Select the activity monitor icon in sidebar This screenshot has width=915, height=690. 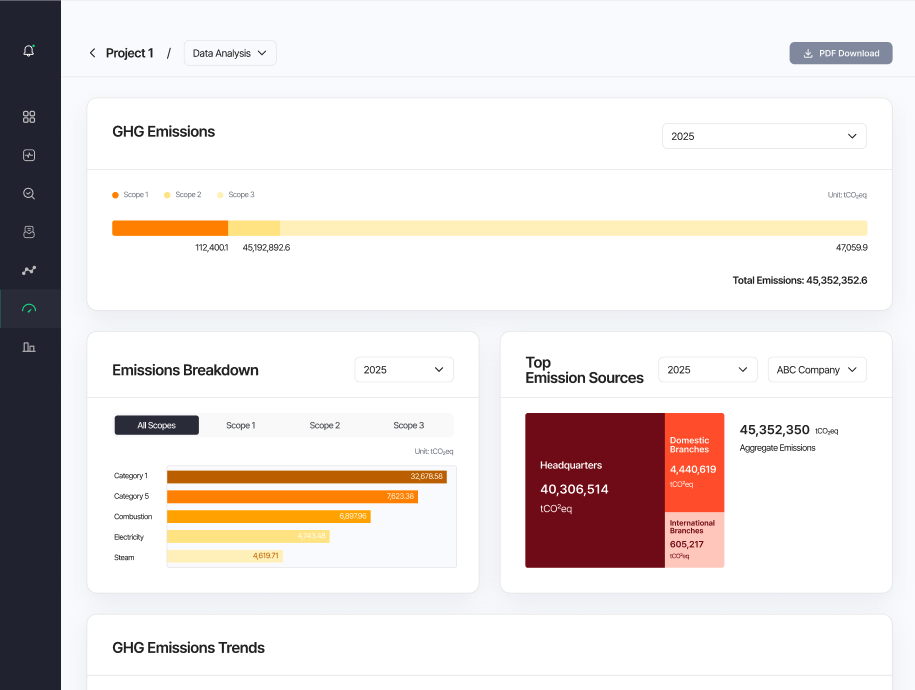[x=29, y=155]
